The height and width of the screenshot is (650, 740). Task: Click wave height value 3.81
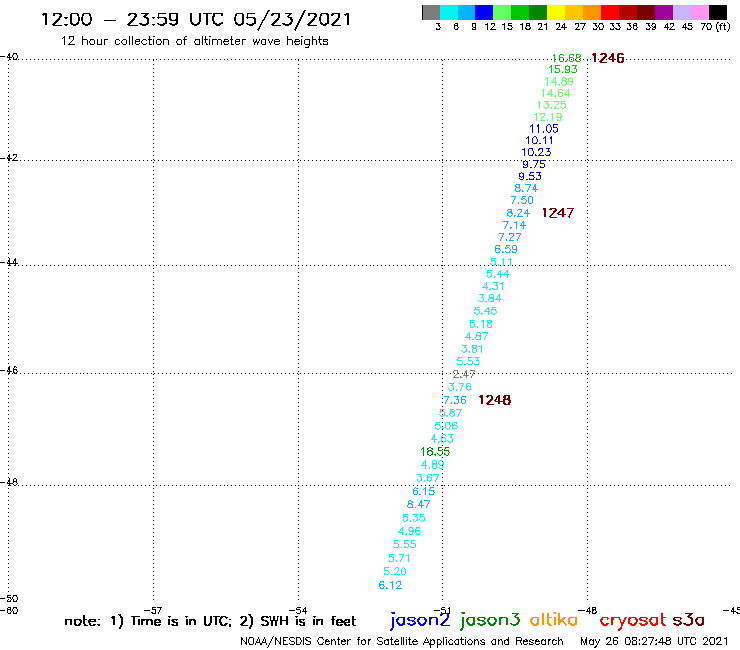click(x=472, y=349)
